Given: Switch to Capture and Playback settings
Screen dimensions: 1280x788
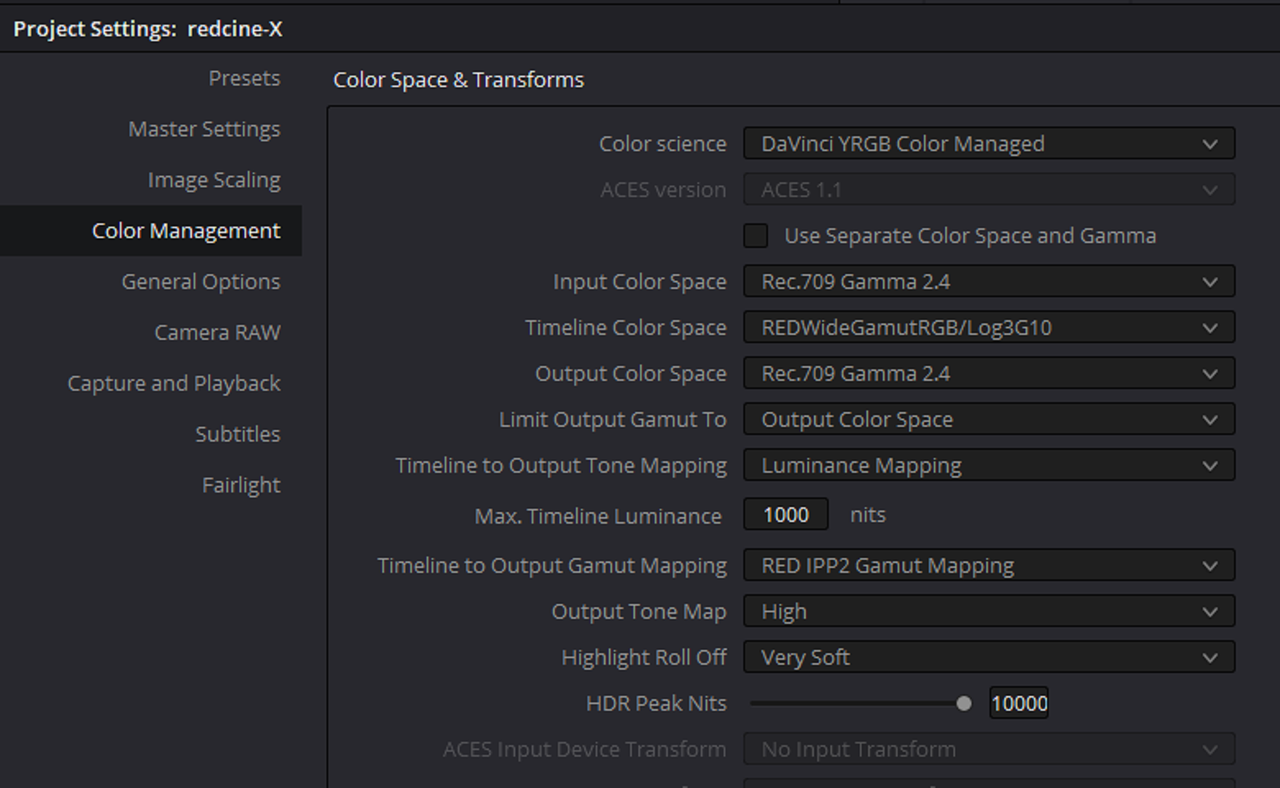Looking at the screenshot, I should point(174,384).
